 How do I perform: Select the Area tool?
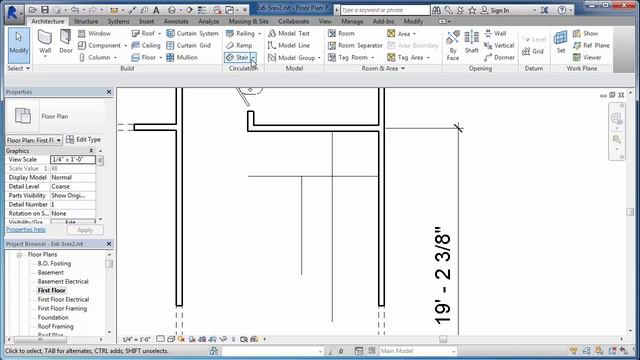[x=399, y=33]
